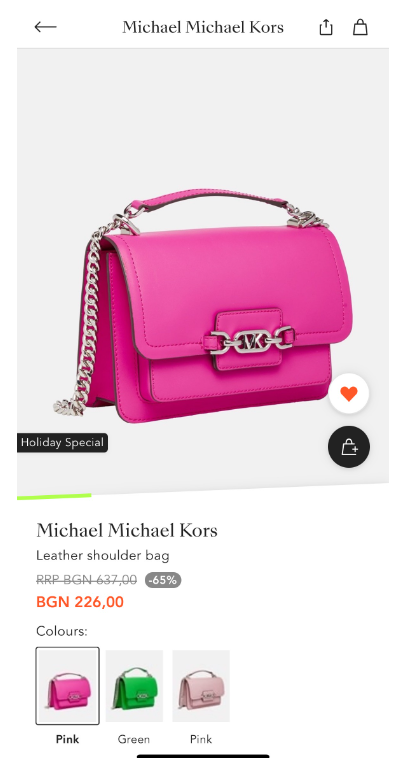
Task: Tap the home indicator bar at bottom
Action: [203, 755]
